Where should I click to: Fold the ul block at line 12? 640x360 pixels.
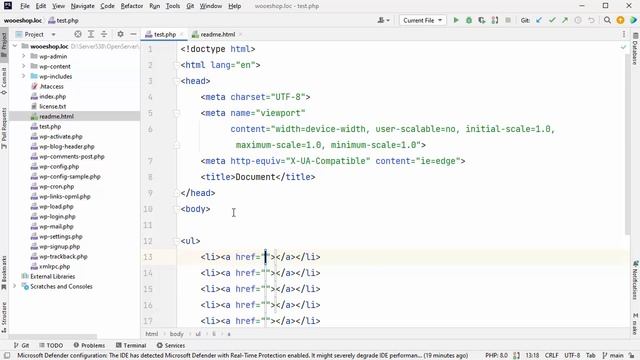[x=177, y=241]
